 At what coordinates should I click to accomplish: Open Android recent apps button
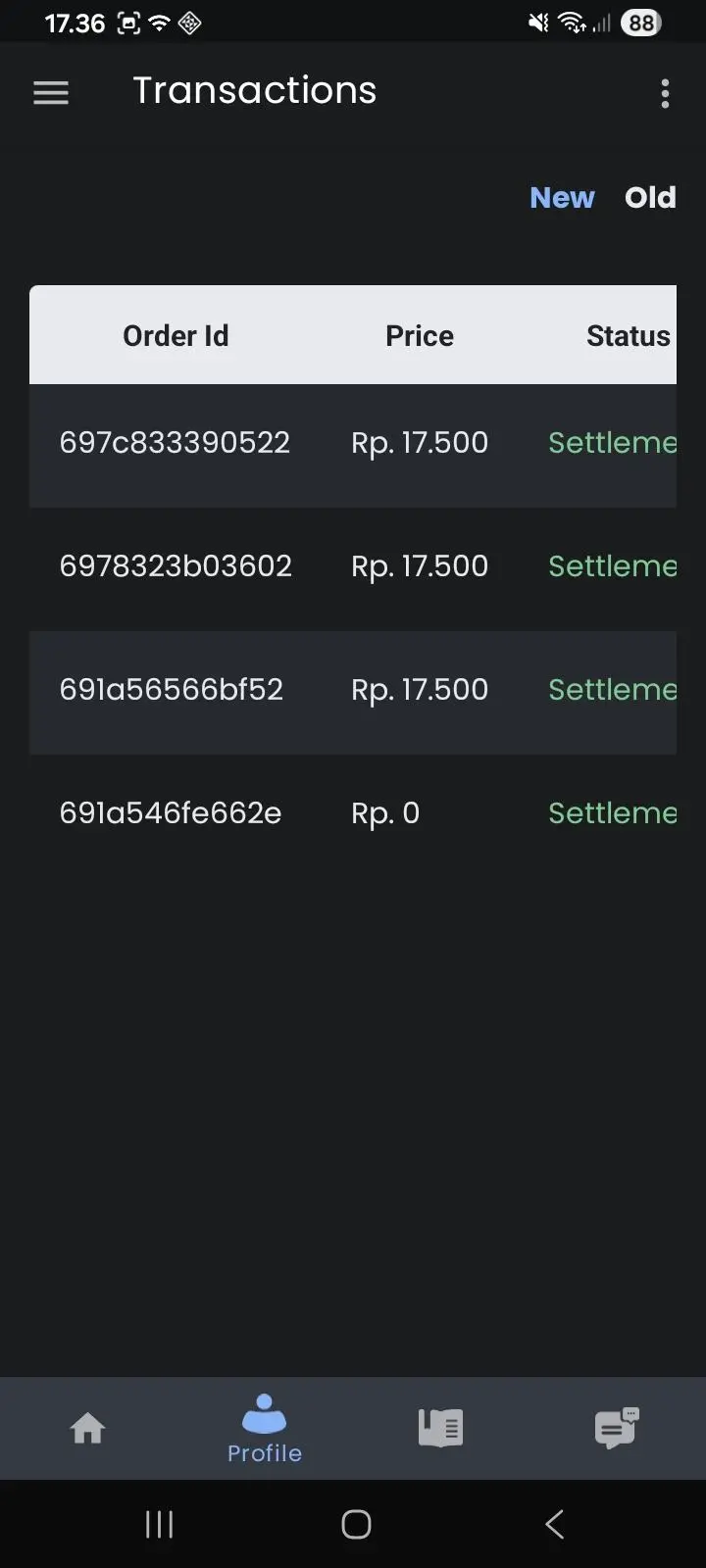[159, 1524]
